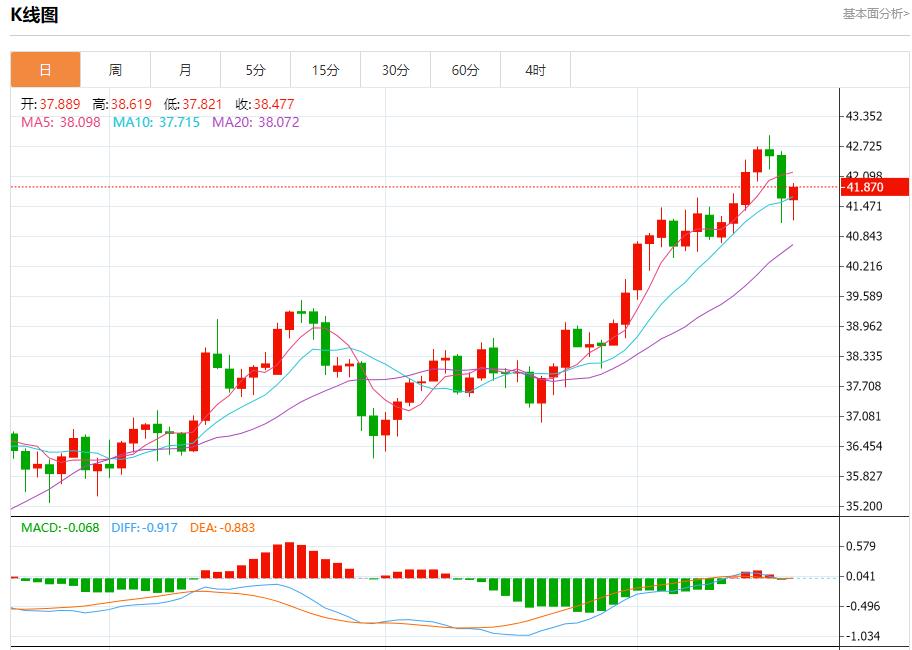912x650 pixels.
Task: Select the 5分 interval
Action: (254, 70)
